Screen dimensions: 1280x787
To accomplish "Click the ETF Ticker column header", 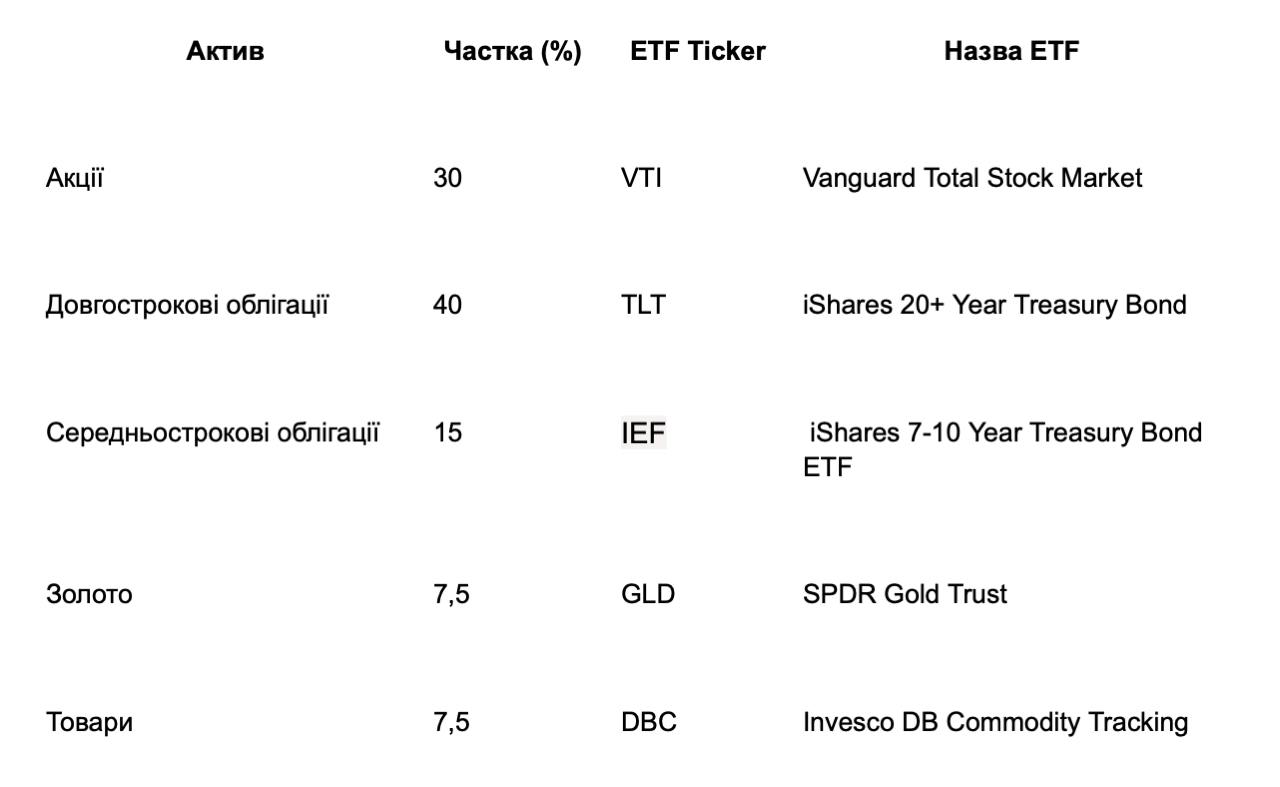I will (697, 52).
